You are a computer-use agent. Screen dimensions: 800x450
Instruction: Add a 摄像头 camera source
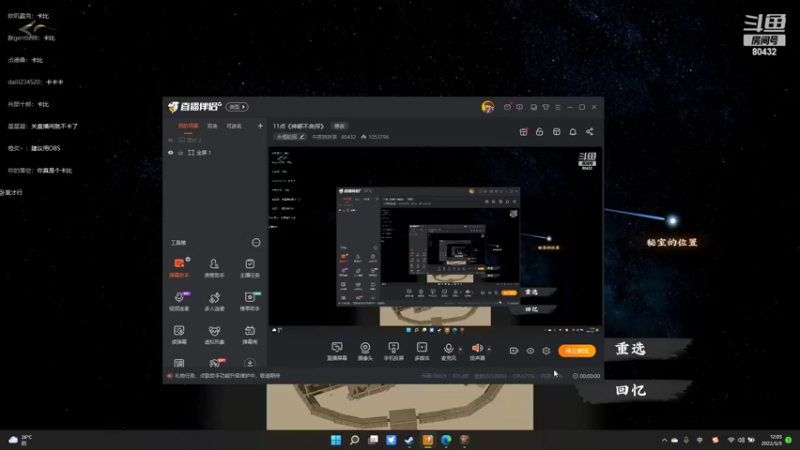coord(365,351)
